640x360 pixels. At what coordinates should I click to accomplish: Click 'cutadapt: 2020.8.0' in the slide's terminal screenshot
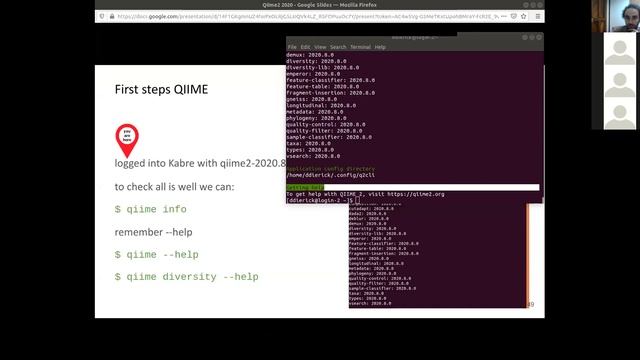[x=371, y=209]
